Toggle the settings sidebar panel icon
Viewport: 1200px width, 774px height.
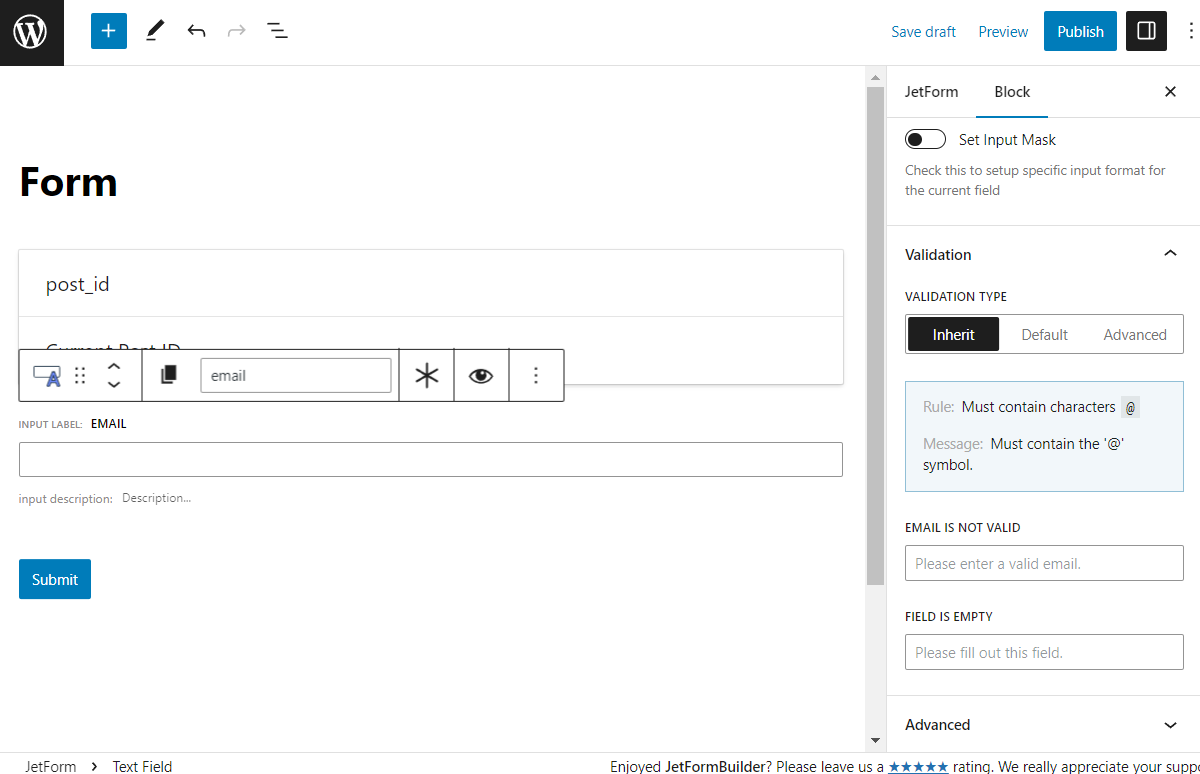(x=1146, y=31)
